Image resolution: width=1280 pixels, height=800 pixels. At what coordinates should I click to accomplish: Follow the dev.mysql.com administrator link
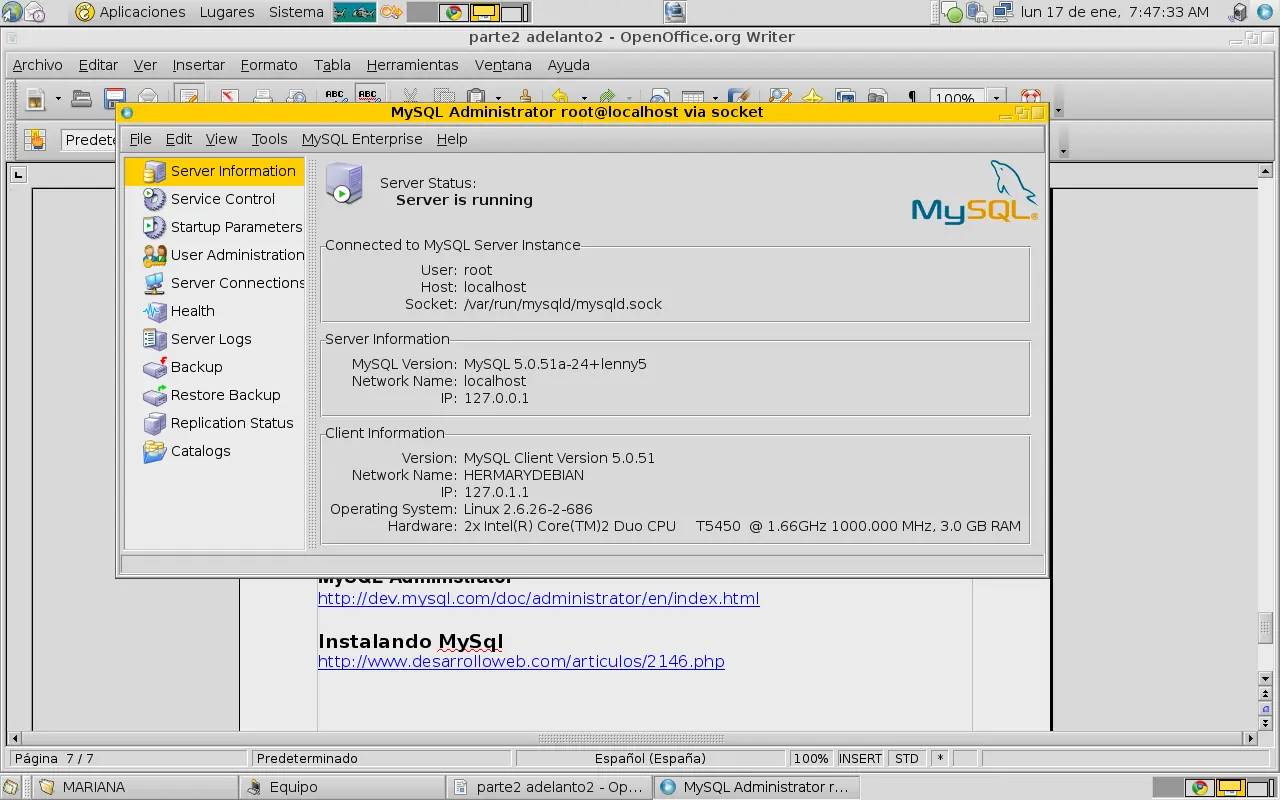539,599
